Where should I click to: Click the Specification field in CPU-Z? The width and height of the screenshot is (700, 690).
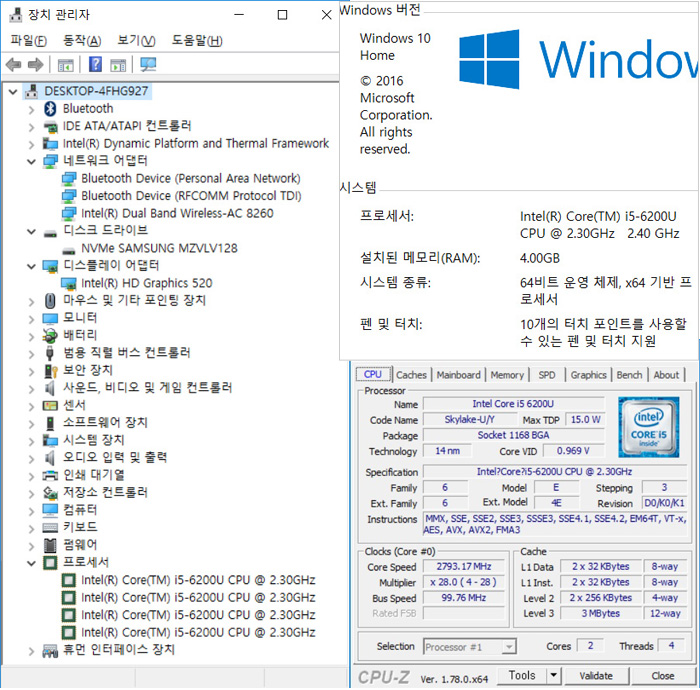click(x=554, y=471)
